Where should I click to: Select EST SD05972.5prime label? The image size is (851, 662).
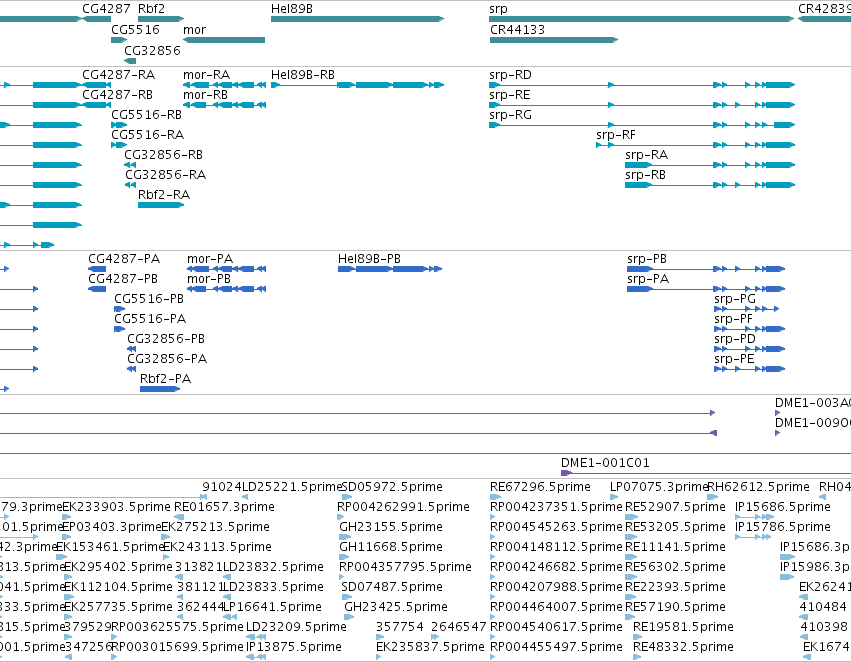tap(392, 487)
